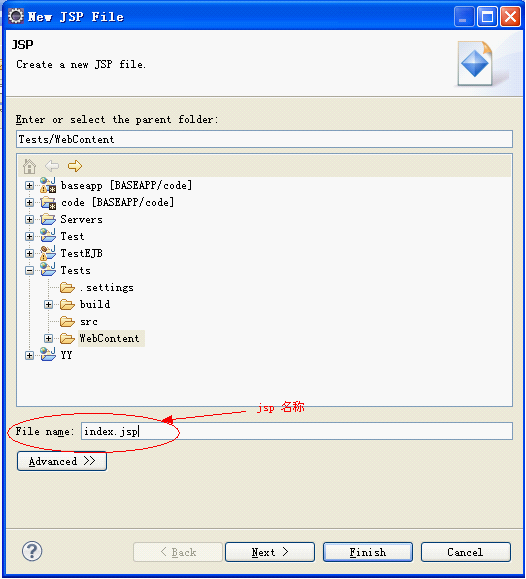Click the YY project icon
Image resolution: width=526 pixels, height=579 pixels.
(48, 354)
